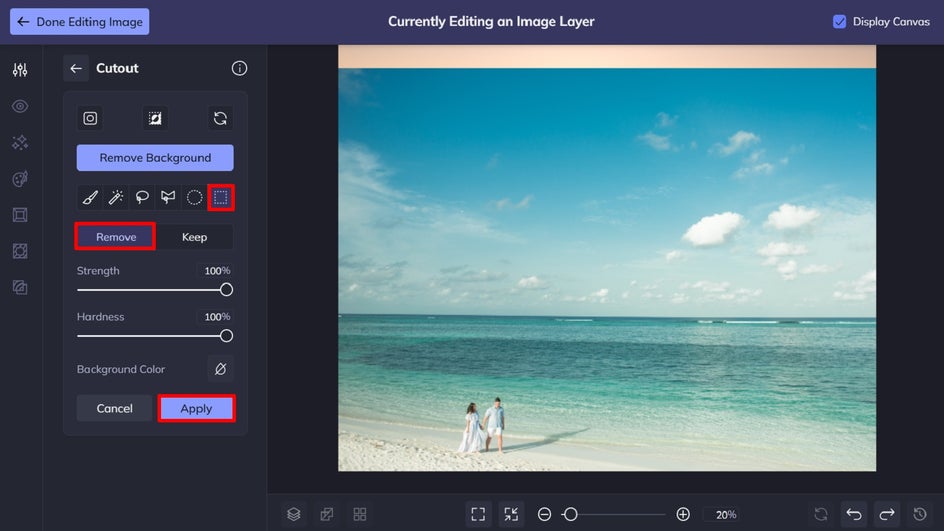Toggle the Display Canvas checkbox
Screen dimensions: 944x531
[839, 22]
